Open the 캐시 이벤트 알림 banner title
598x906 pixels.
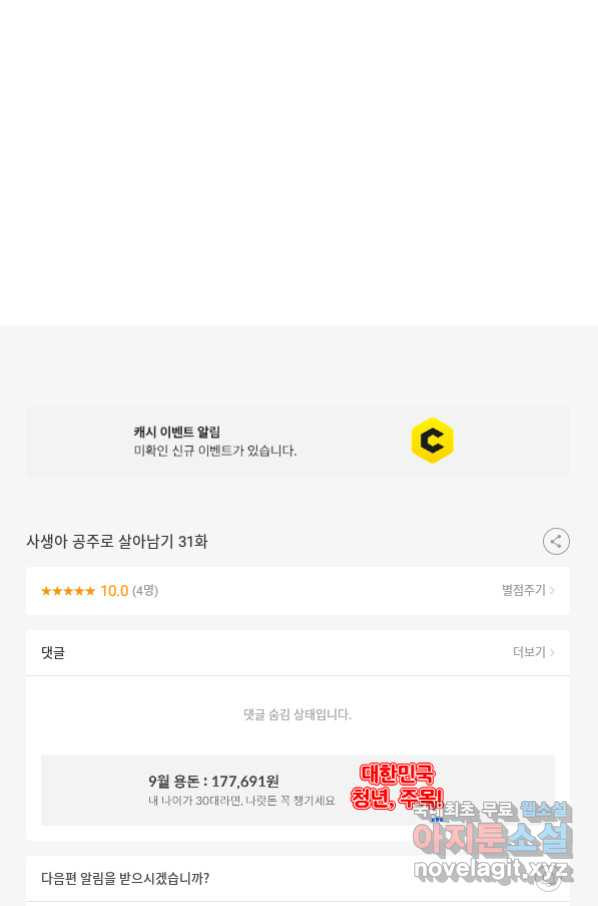177,432
